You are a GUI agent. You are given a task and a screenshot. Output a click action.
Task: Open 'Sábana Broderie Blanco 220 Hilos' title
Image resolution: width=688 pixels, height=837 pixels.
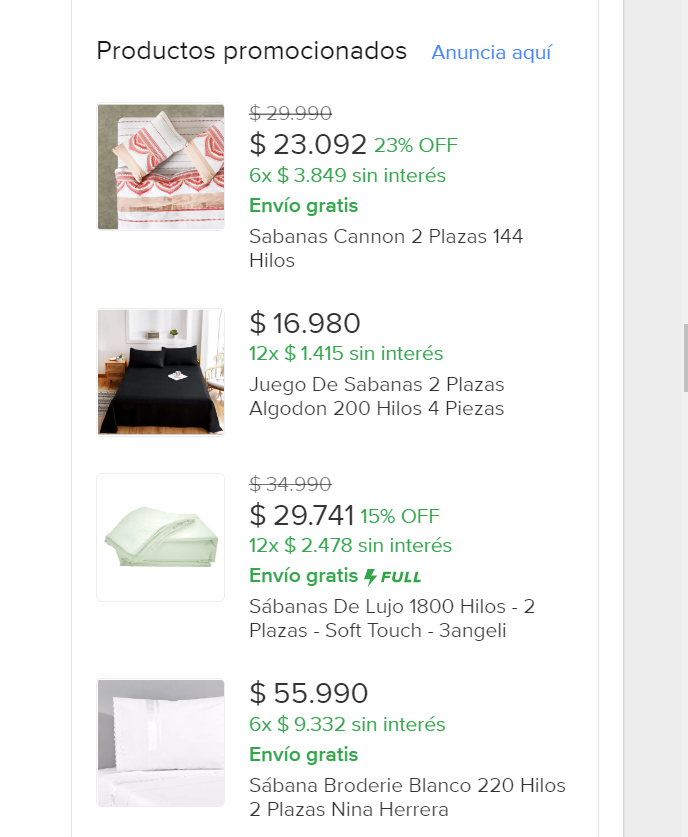coord(407,797)
